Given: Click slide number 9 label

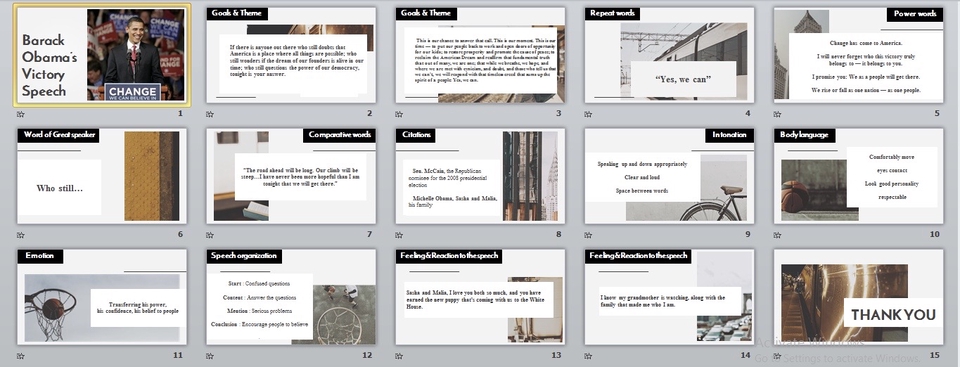Looking at the screenshot, I should (x=748, y=234).
